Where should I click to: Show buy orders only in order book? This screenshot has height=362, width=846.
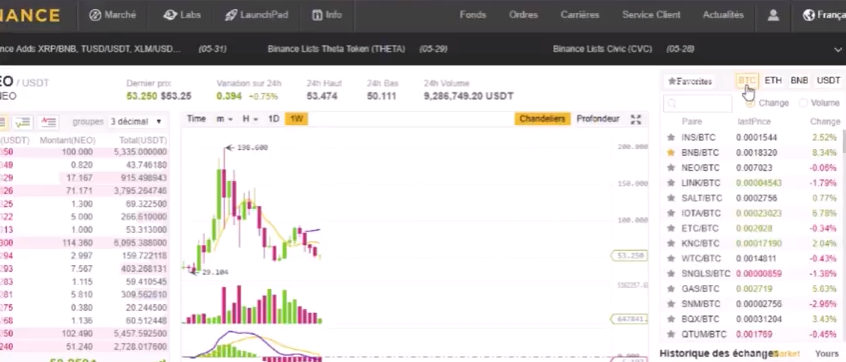23,122
